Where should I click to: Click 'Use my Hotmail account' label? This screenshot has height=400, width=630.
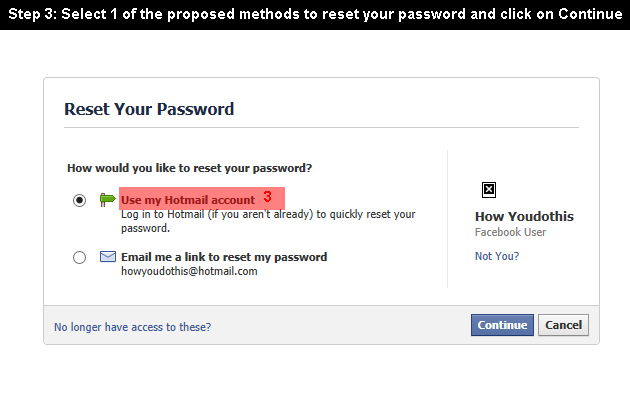[x=188, y=200]
